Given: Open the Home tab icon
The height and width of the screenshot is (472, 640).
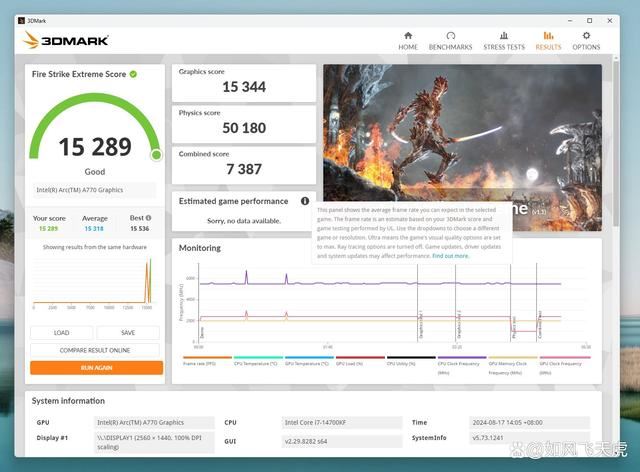Looking at the screenshot, I should (408, 36).
